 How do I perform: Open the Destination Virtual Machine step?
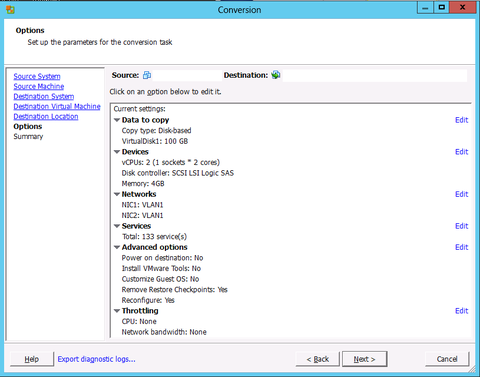click(57, 106)
